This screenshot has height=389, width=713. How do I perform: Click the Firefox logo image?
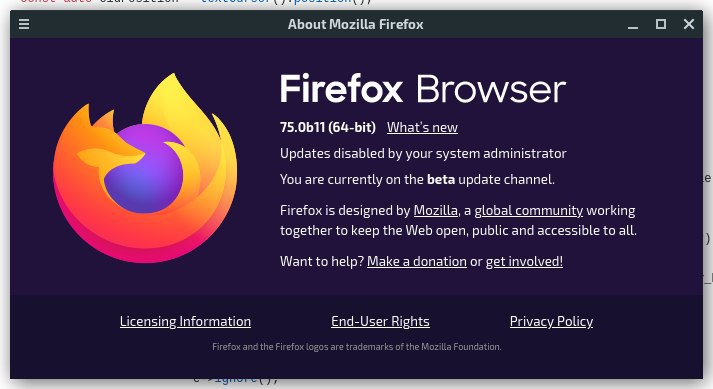pos(145,168)
